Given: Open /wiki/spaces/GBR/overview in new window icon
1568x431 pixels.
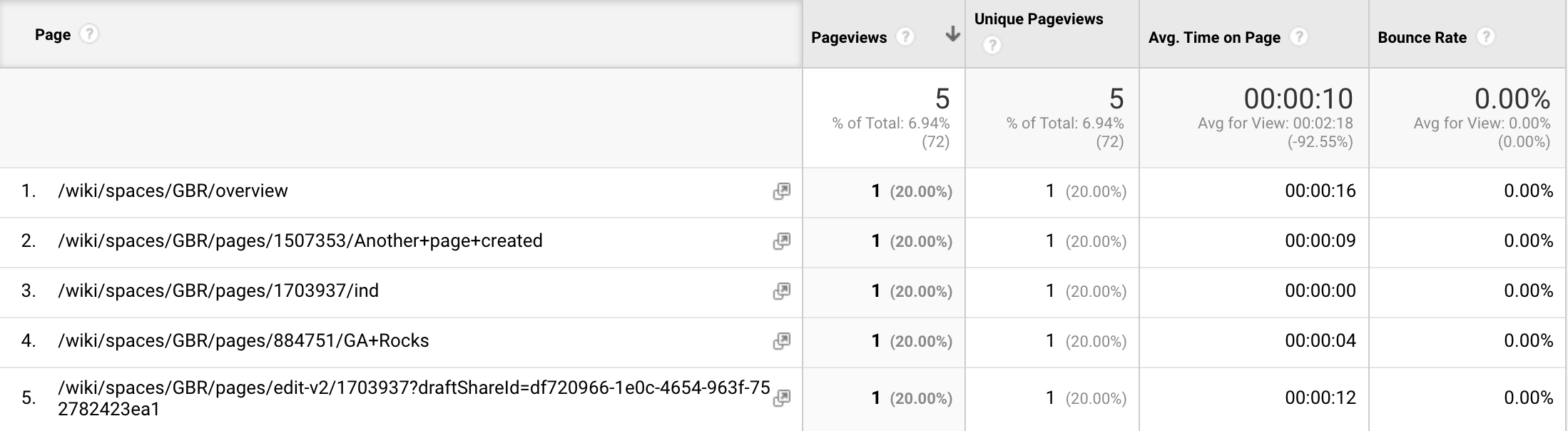Looking at the screenshot, I should click(x=781, y=191).
